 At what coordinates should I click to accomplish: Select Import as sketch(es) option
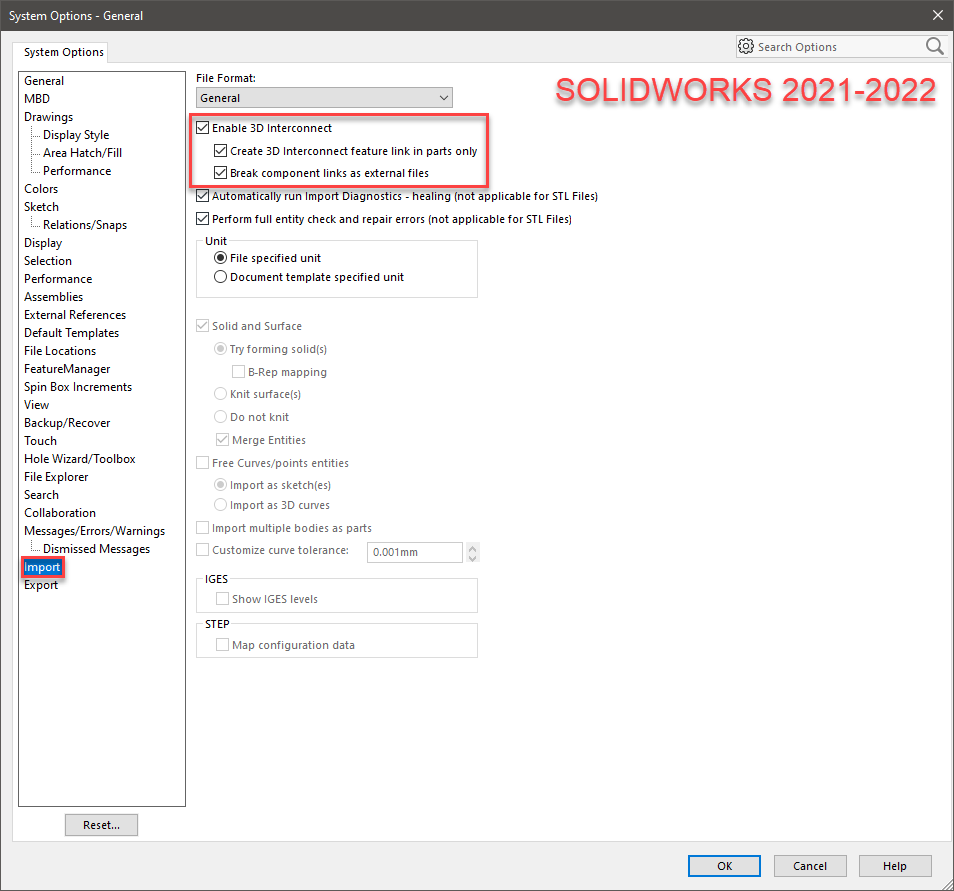click(221, 485)
